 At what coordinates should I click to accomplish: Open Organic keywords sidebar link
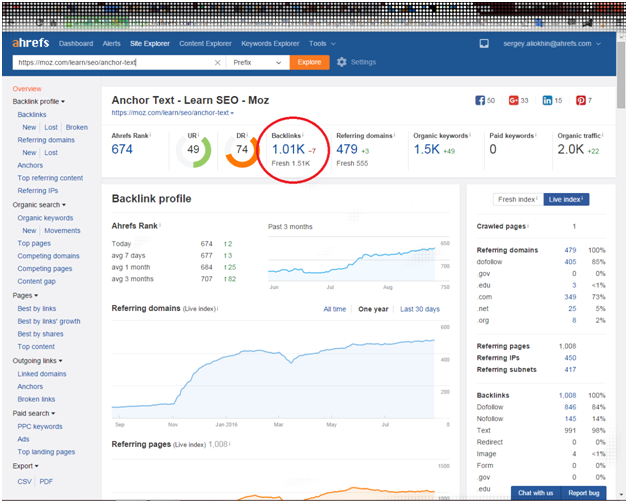coord(45,218)
